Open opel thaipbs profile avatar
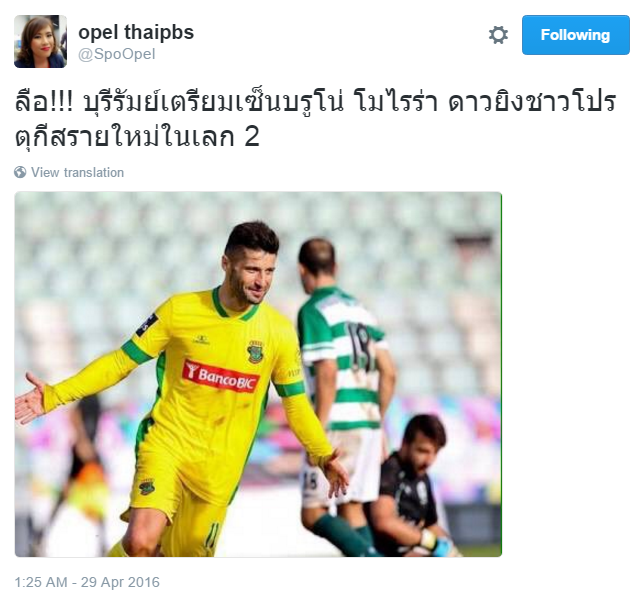637x601 pixels. 40,41
